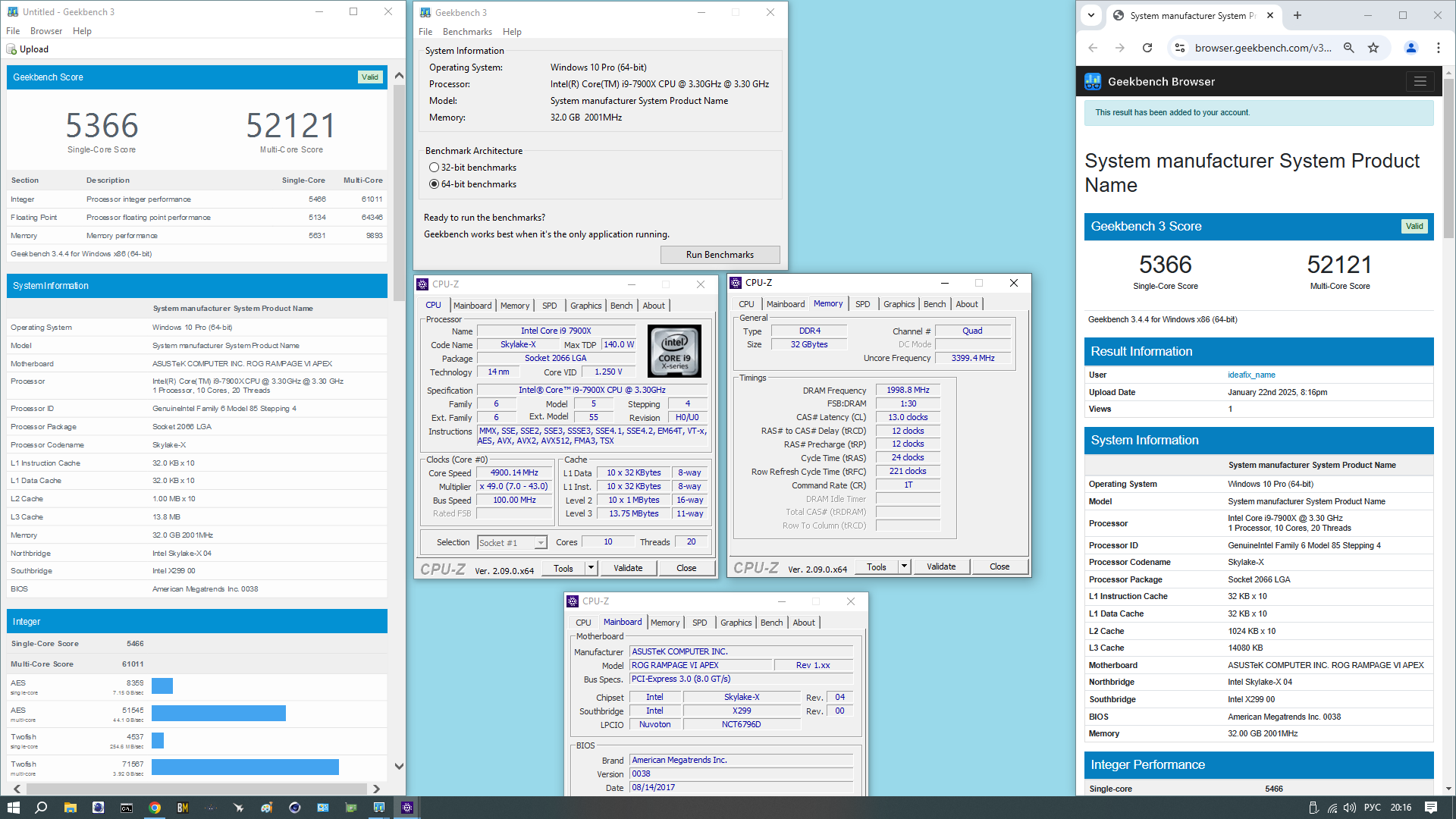Click the browser.geekbench.com address bar
Screen dimensions: 1456x819
pos(1263,48)
